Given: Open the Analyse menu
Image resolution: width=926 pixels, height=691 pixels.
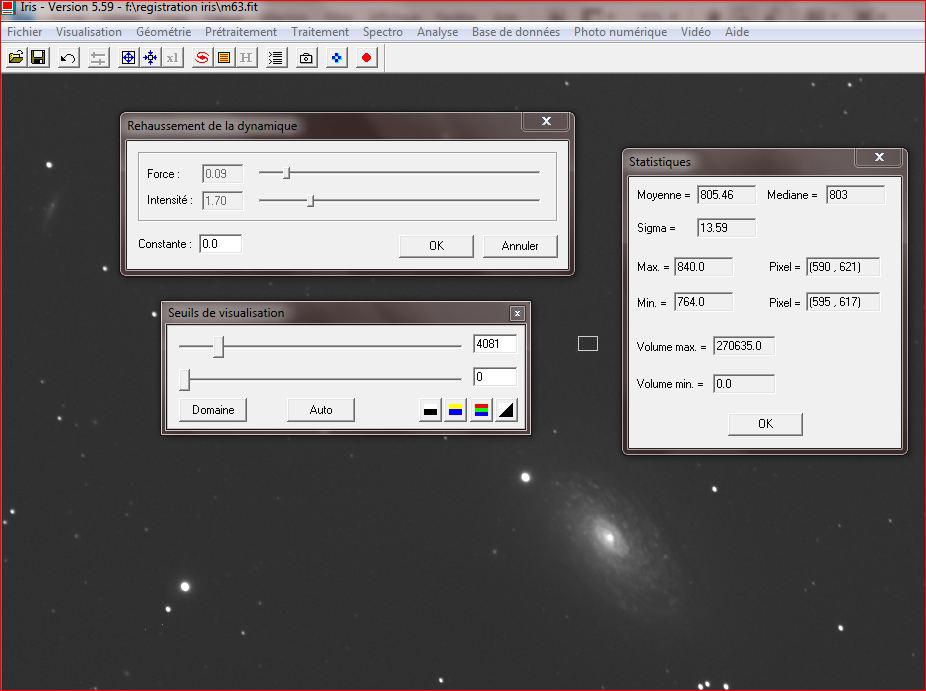Looking at the screenshot, I should 438,32.
